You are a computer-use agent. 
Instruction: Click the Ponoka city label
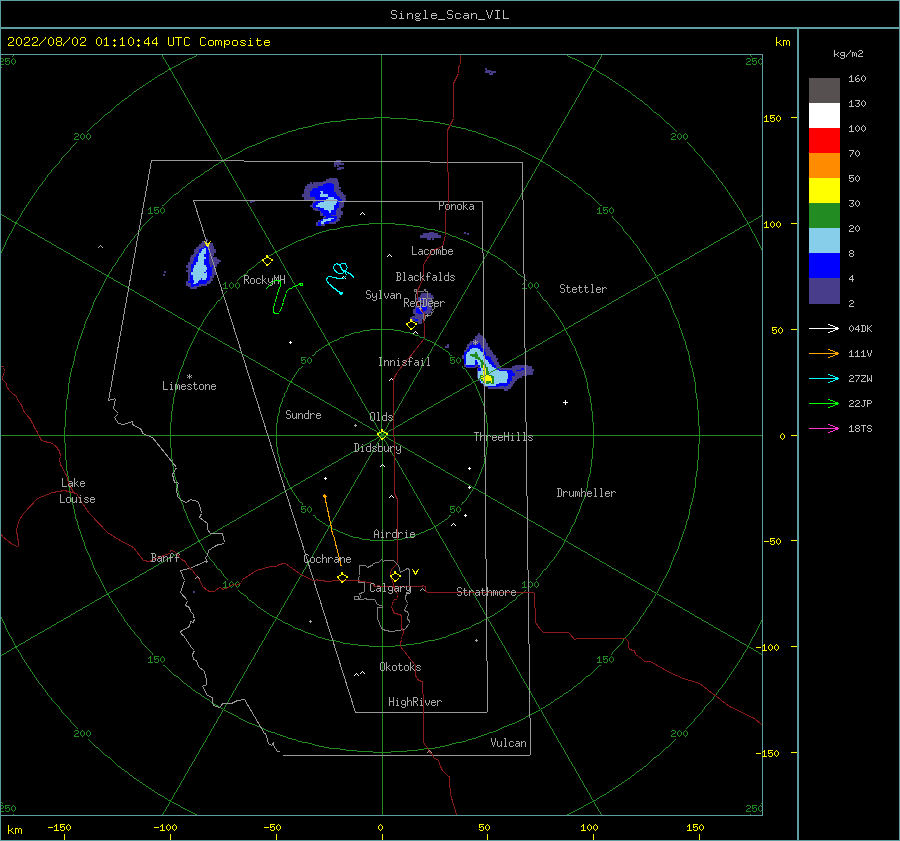[456, 206]
